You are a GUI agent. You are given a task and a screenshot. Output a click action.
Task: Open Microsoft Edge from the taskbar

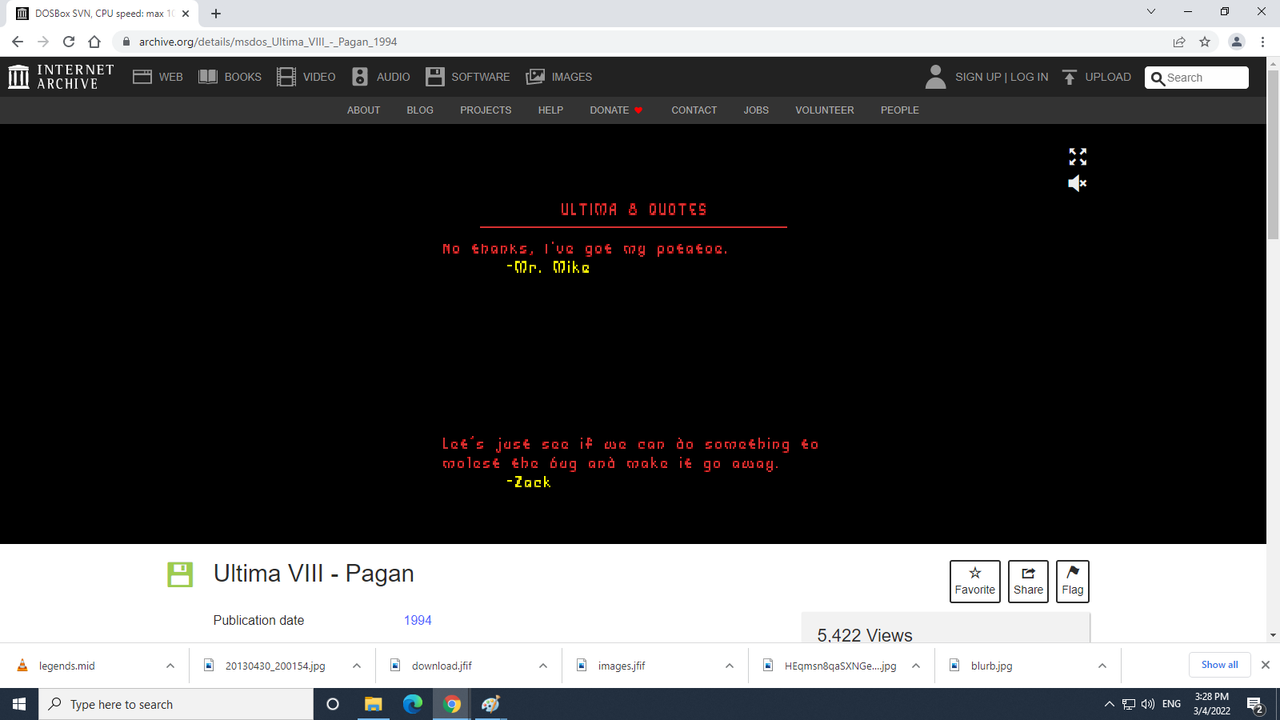point(412,704)
